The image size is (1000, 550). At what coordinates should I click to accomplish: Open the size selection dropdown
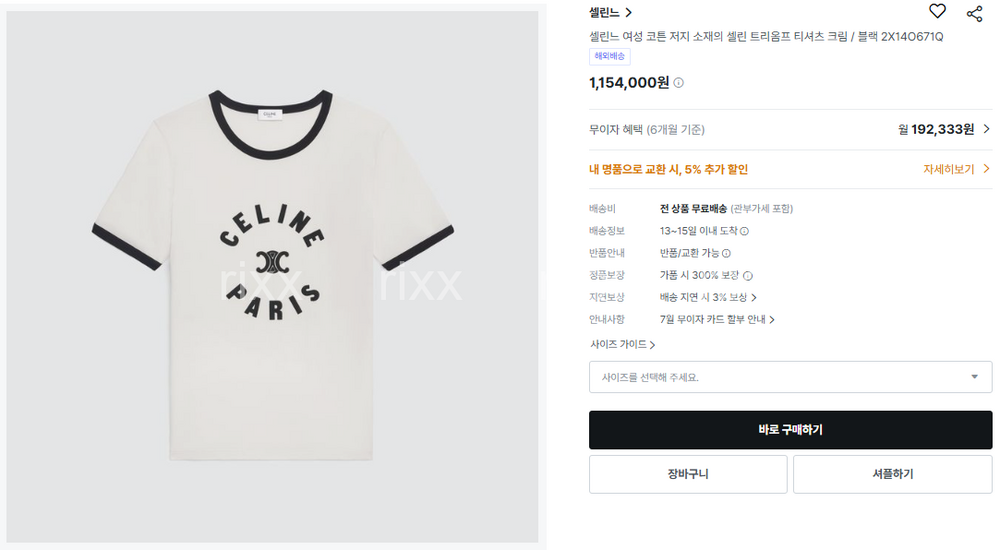tap(790, 377)
